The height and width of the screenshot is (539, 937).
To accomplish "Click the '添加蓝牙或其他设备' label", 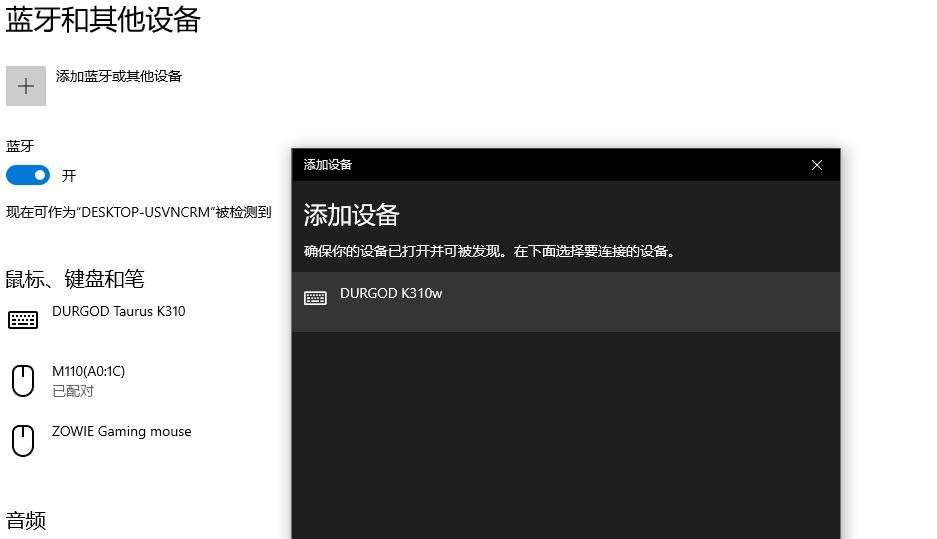I will coord(118,76).
